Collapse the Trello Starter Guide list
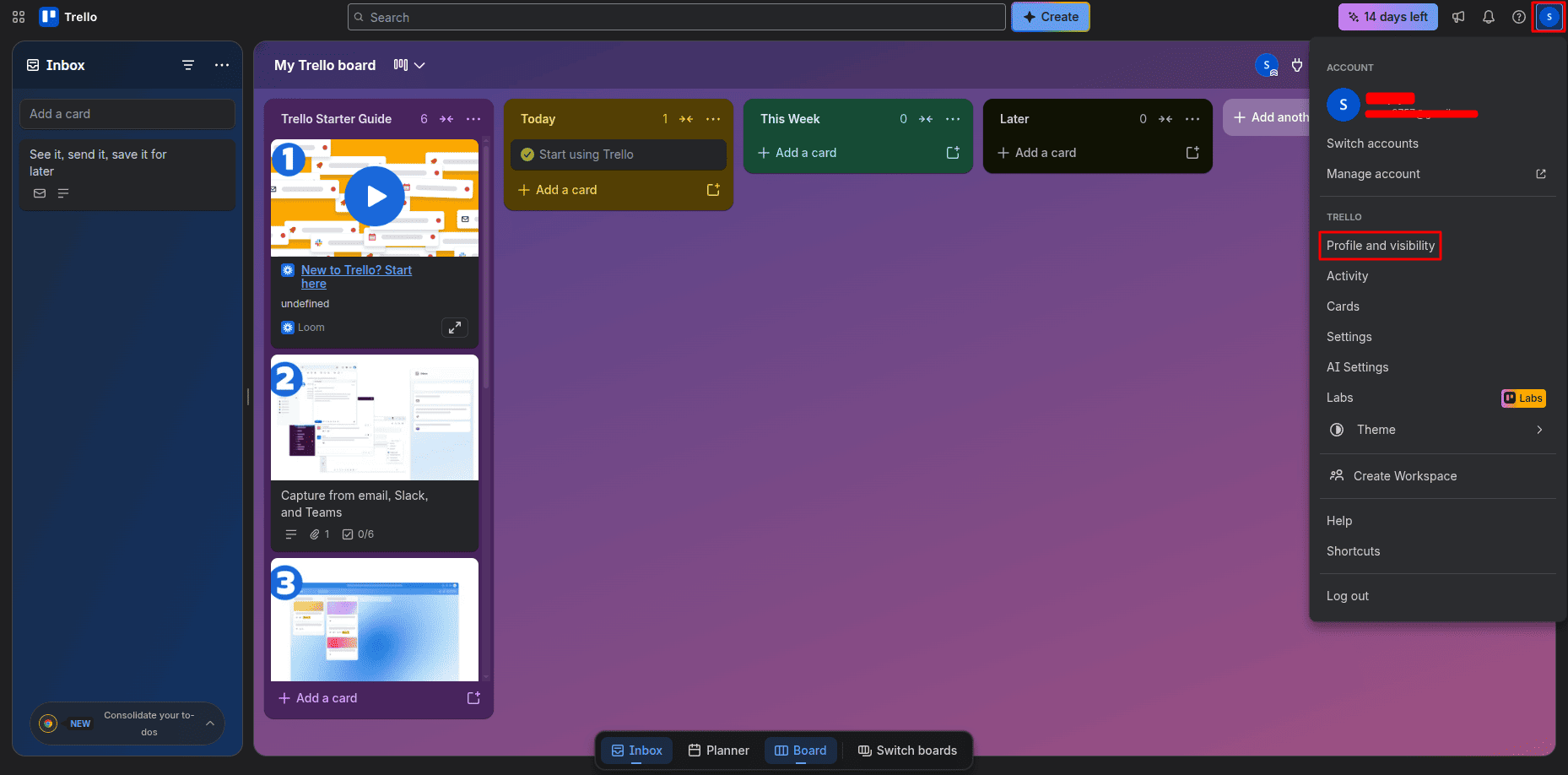Image resolution: width=1568 pixels, height=775 pixels. tap(446, 119)
